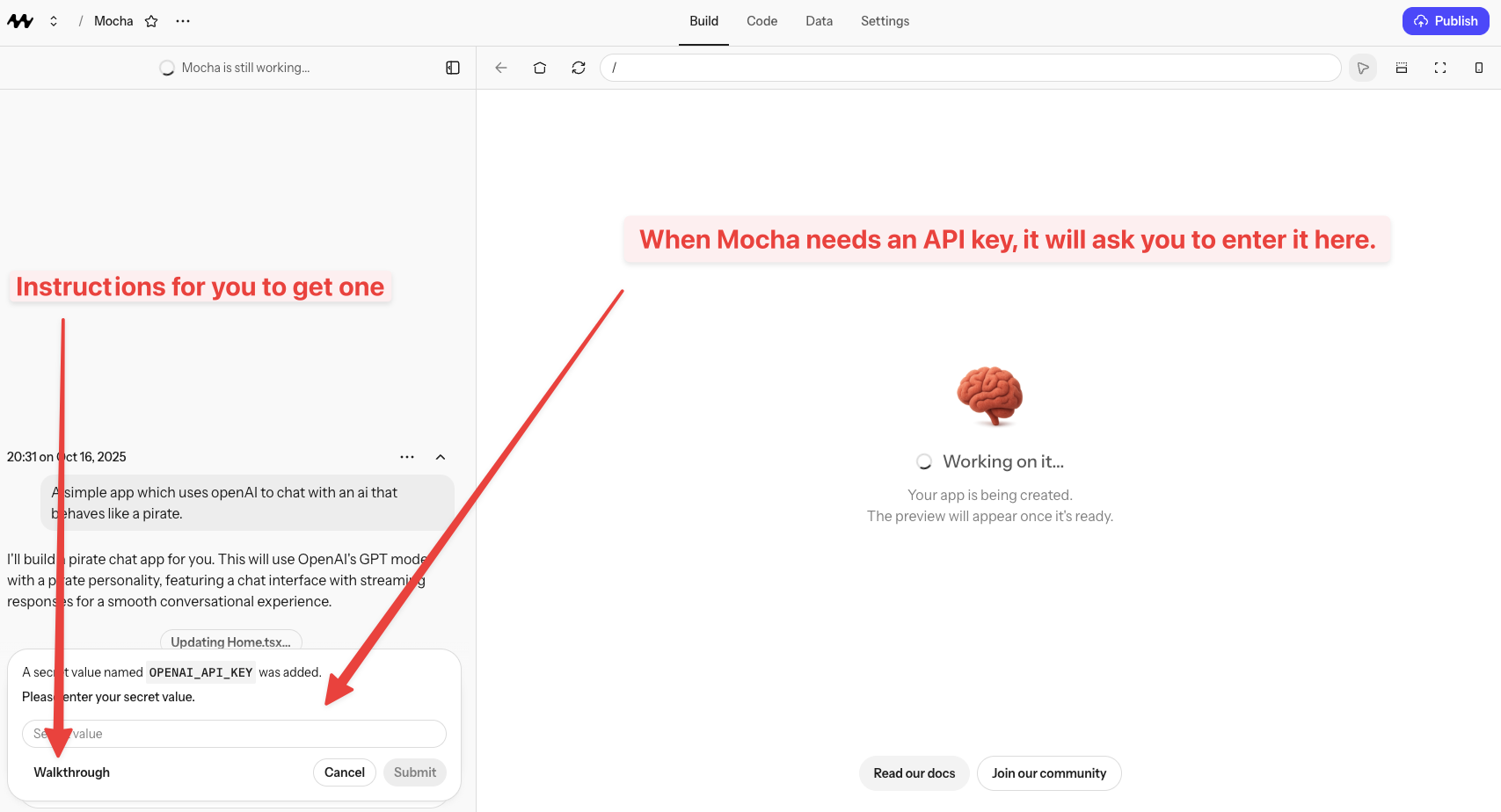Screen dimensions: 1501x812
Task: Go back in the preview browser
Action: pyautogui.click(x=501, y=68)
